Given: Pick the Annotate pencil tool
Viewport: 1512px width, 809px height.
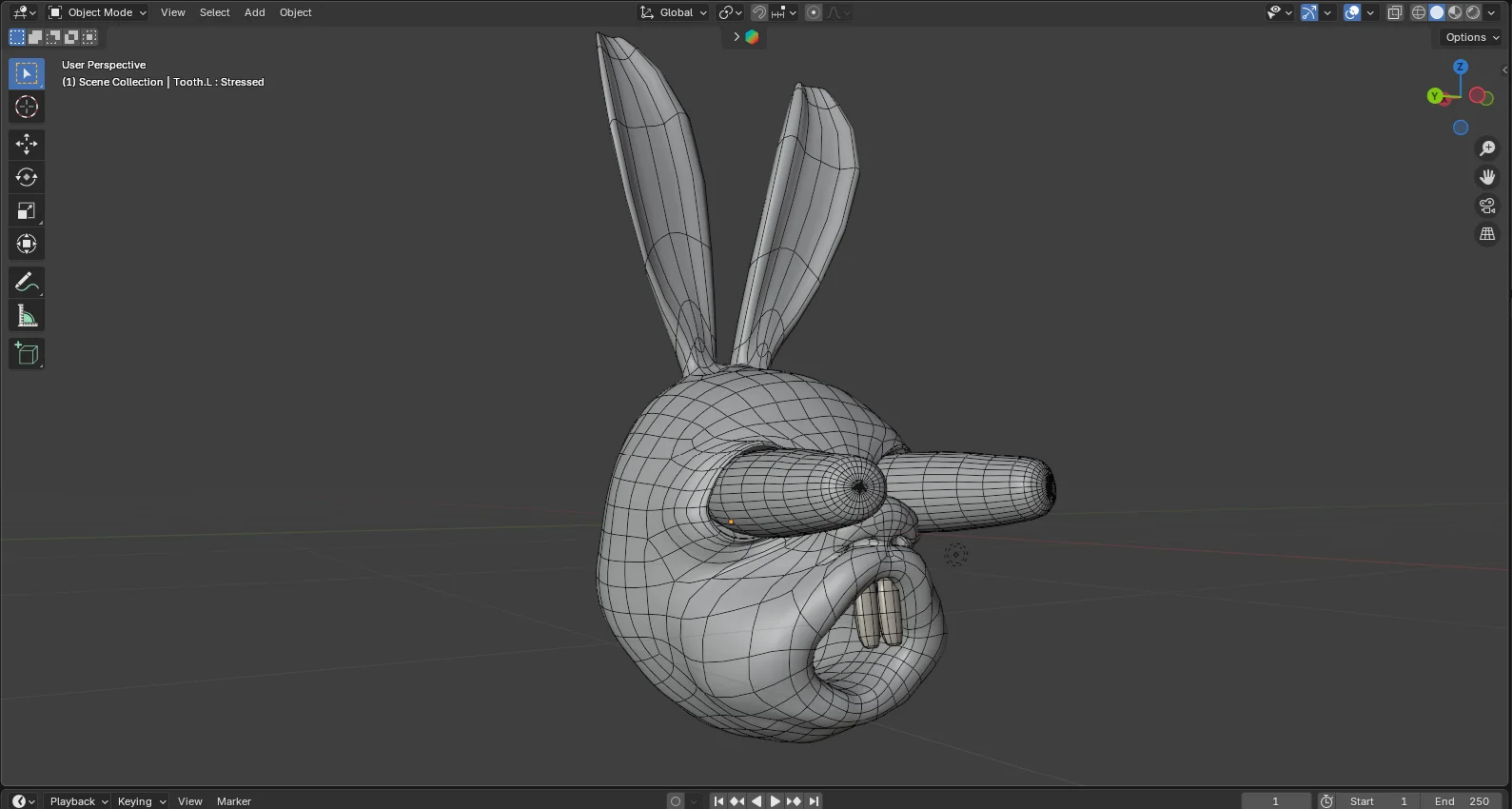Looking at the screenshot, I should point(27,282).
